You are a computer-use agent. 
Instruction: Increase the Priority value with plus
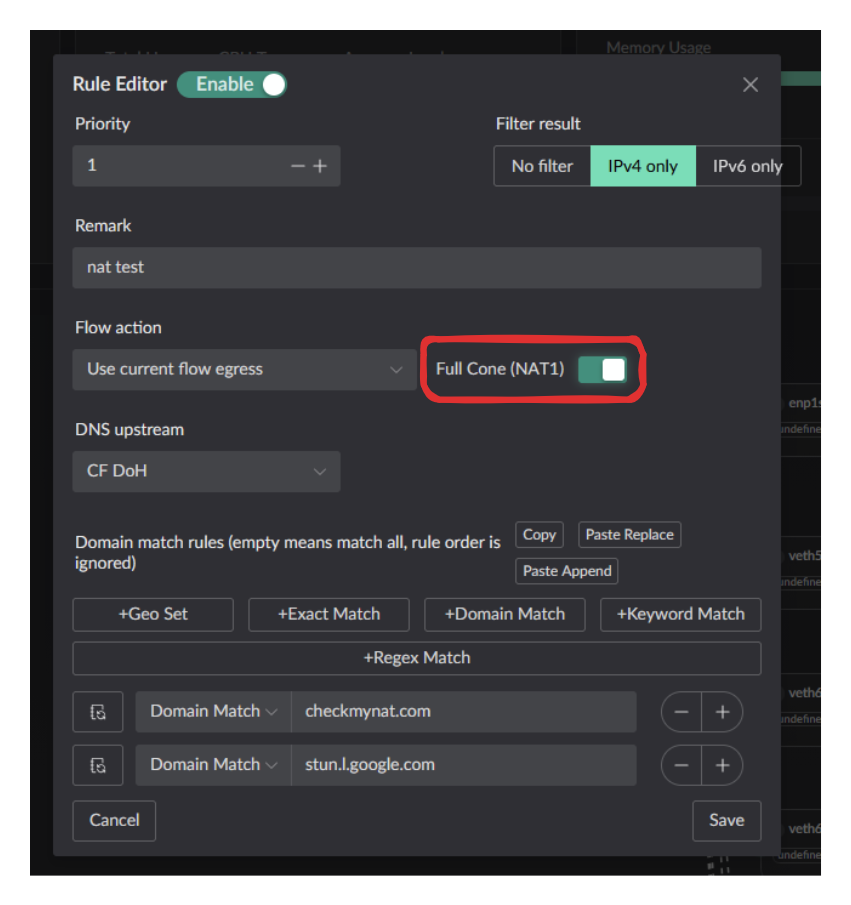[x=320, y=166]
